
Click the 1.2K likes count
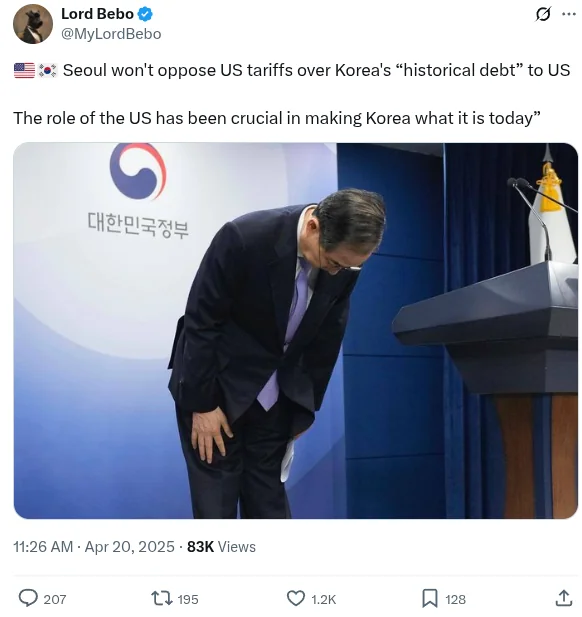323,599
